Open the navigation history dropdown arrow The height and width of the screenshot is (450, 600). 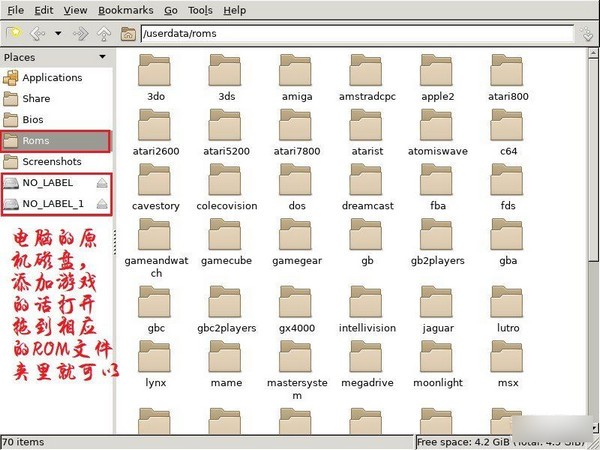tap(58, 33)
